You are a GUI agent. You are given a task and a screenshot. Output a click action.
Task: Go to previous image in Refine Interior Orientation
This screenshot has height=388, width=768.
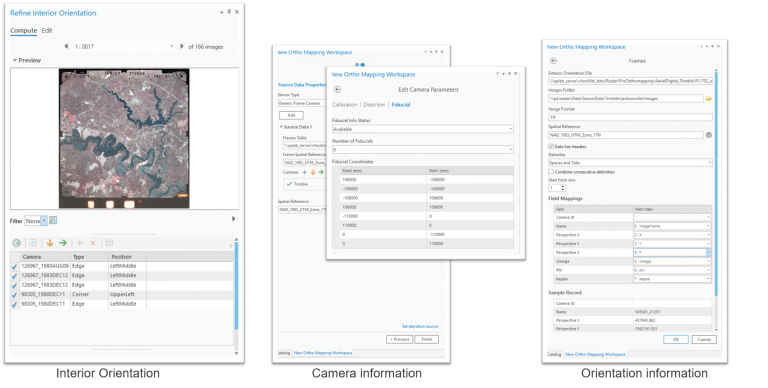pos(66,47)
